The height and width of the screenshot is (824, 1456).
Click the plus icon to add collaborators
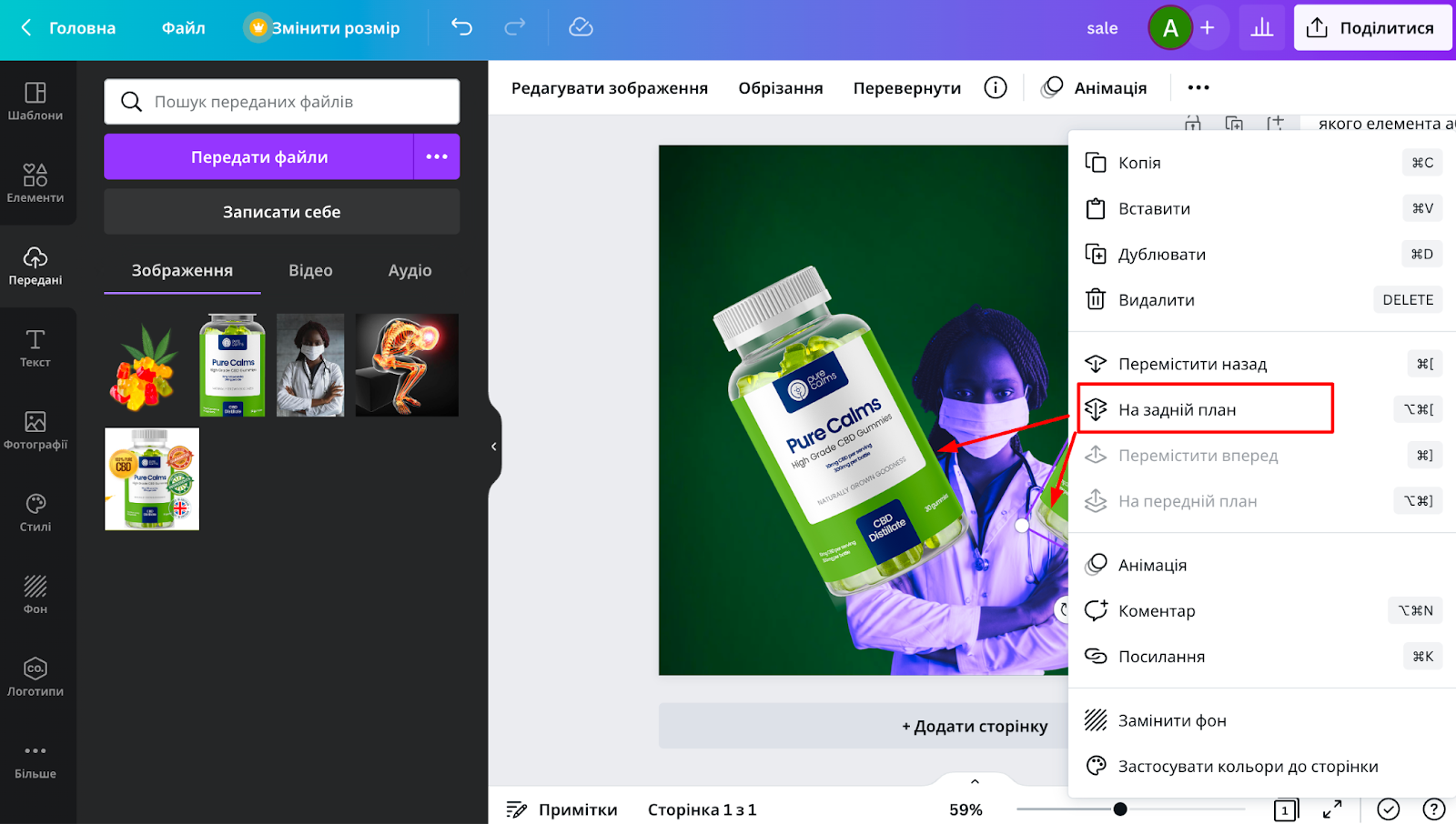coord(1208,28)
